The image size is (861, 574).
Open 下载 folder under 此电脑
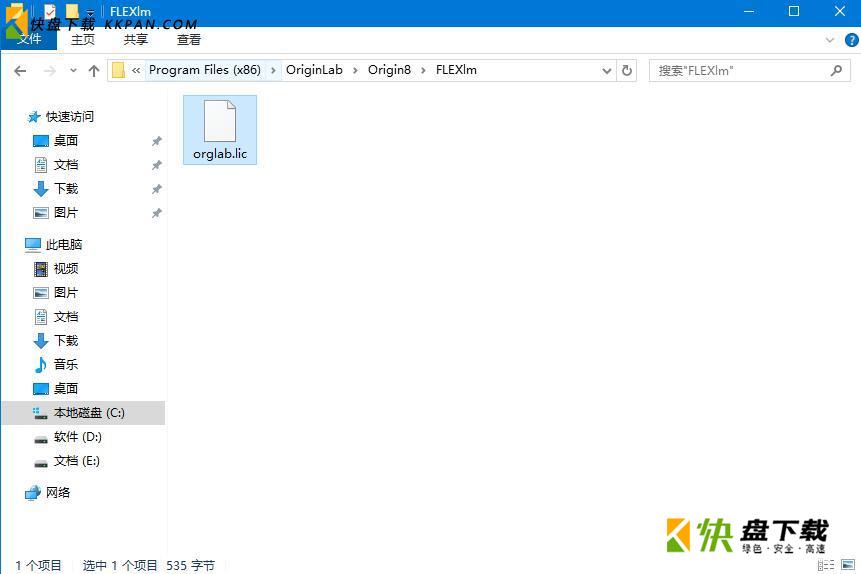pyautogui.click(x=66, y=341)
